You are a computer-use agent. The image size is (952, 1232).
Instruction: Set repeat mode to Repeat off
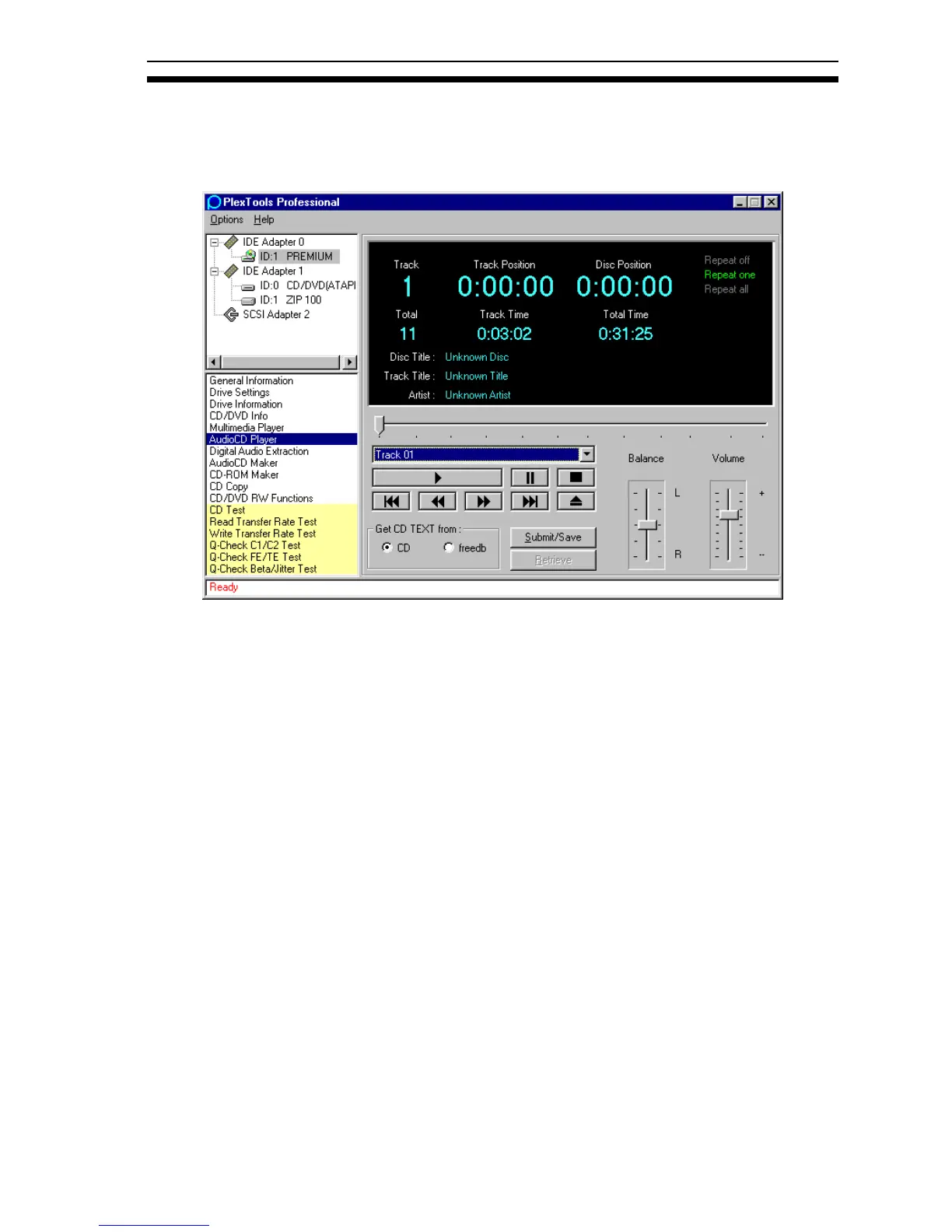[x=727, y=261]
